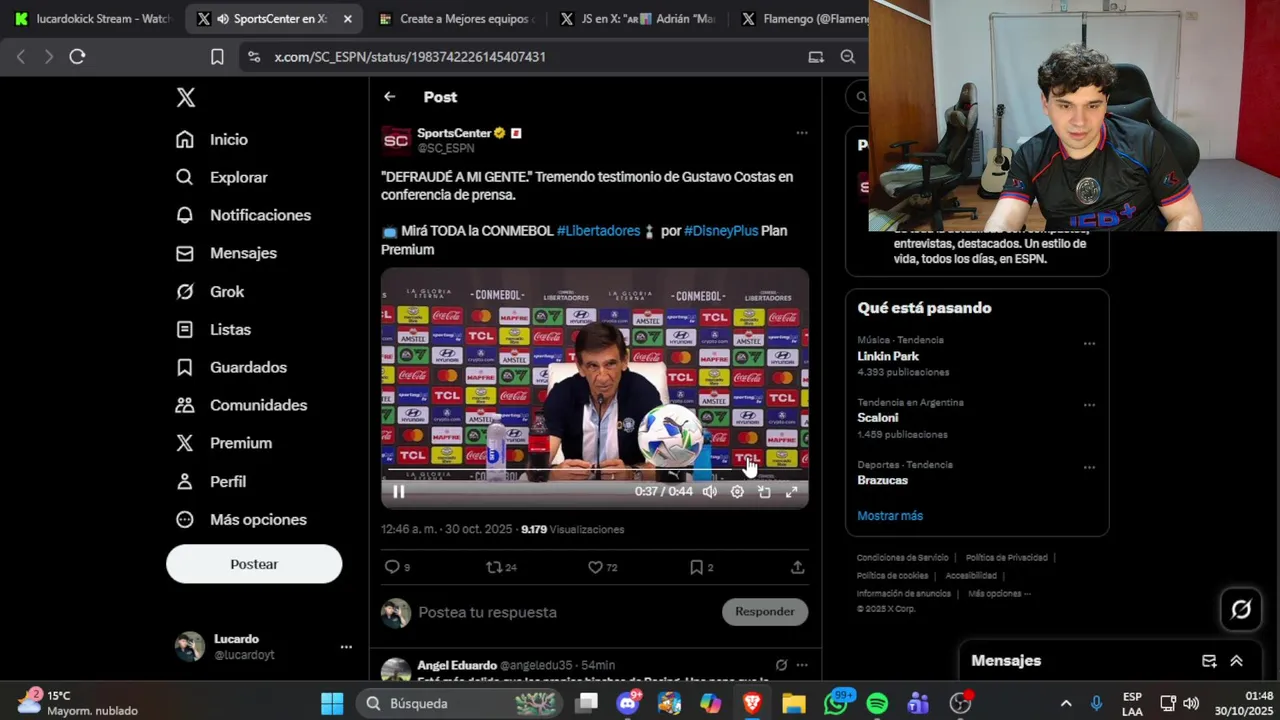The height and width of the screenshot is (720, 1280).
Task: Like the SportsCenter post
Action: (x=595, y=567)
